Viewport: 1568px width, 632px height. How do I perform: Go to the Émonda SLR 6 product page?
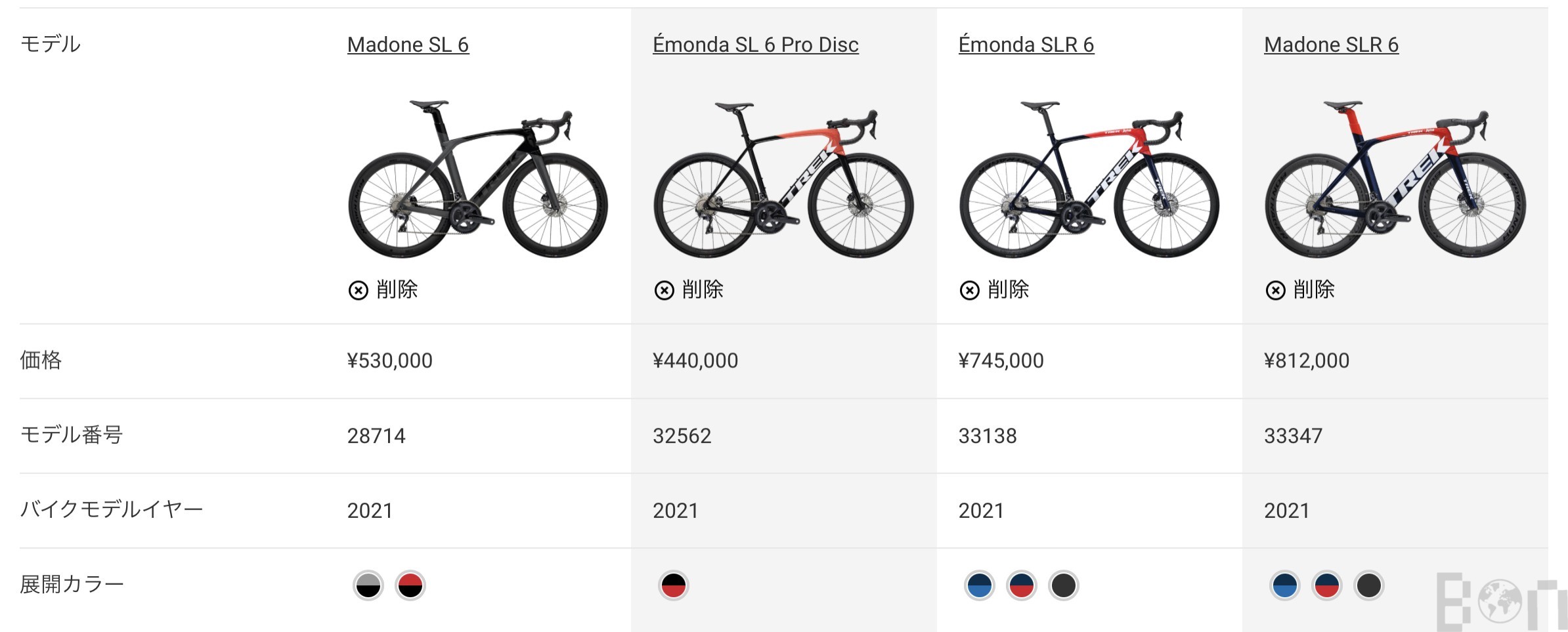click(1026, 45)
